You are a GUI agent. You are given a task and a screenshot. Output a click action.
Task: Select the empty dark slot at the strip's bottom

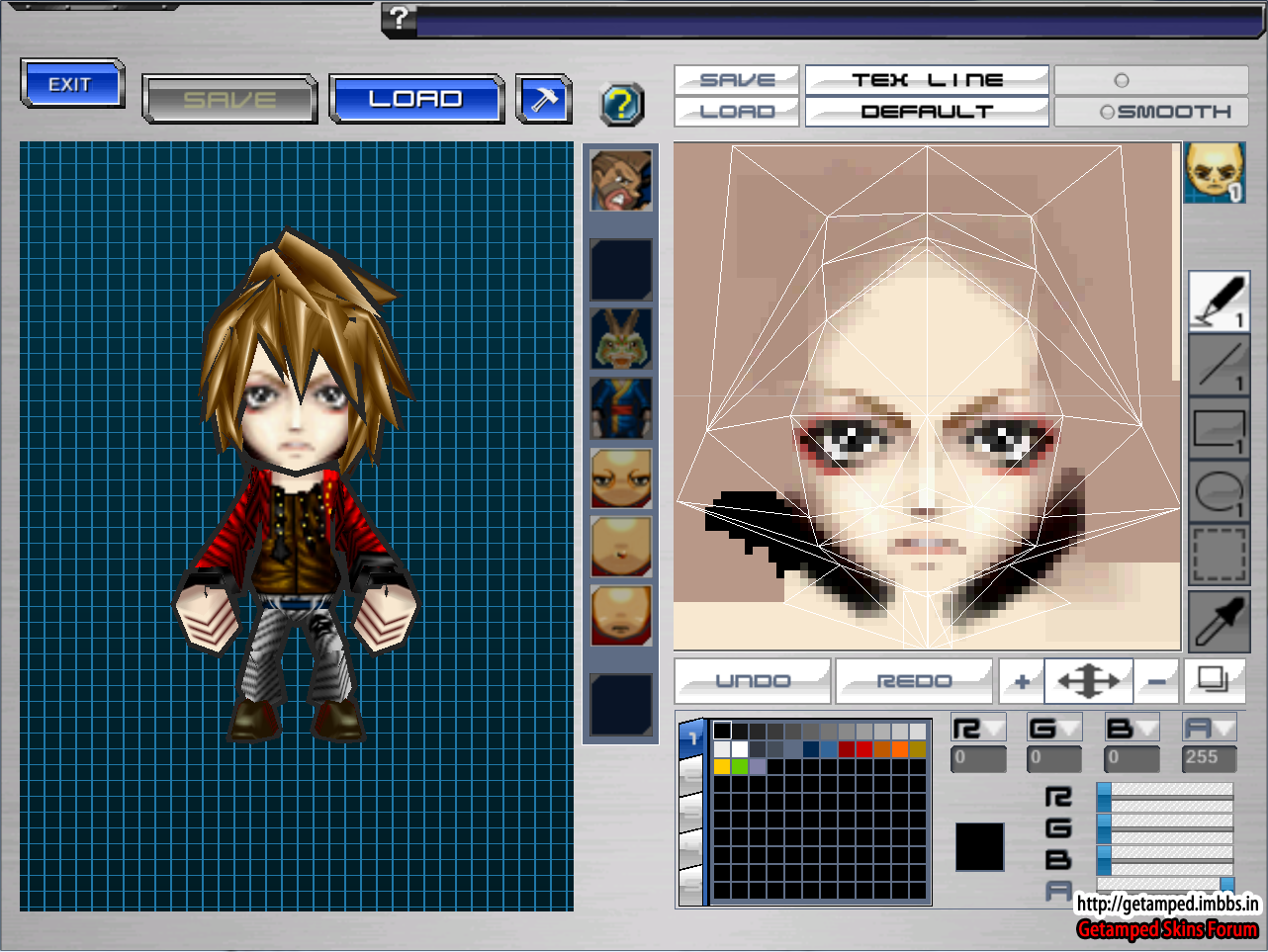click(x=621, y=705)
